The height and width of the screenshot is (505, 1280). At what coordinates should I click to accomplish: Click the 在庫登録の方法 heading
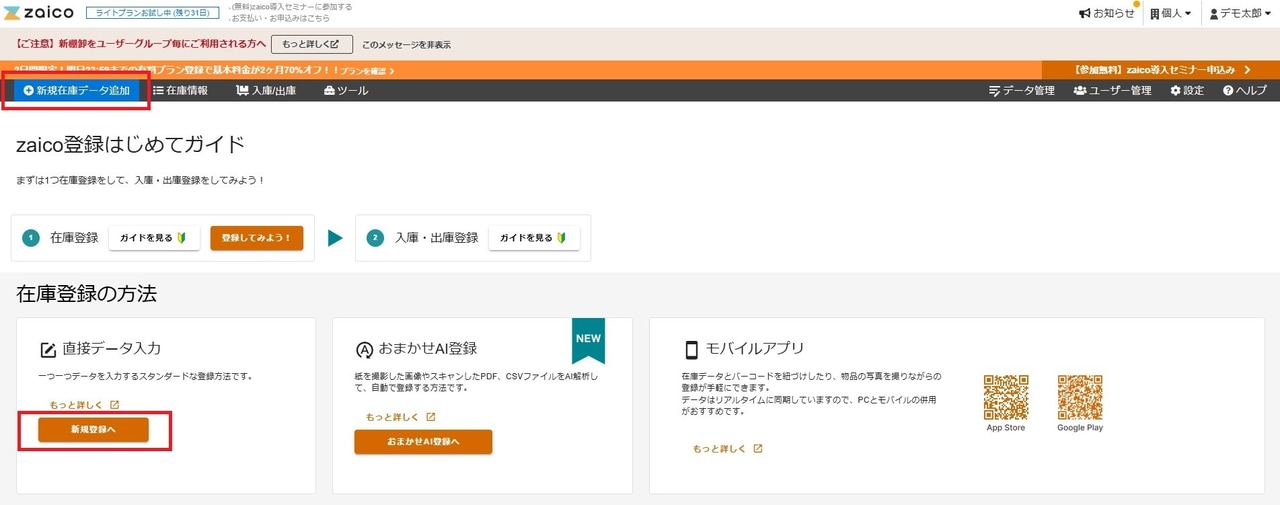pyautogui.click(x=87, y=294)
